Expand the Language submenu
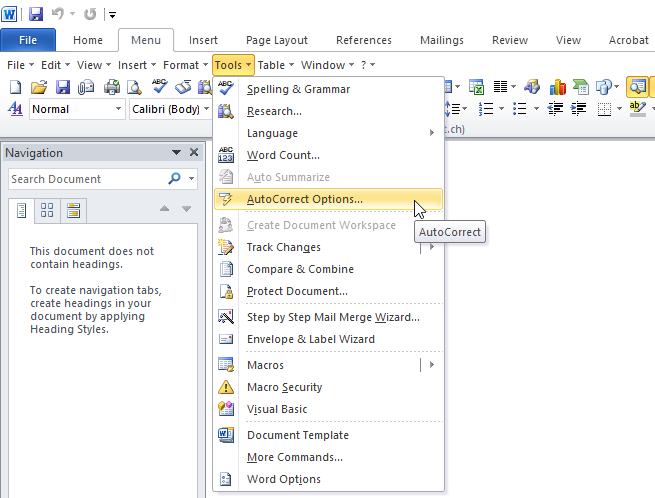Image resolution: width=655 pixels, height=498 pixels. click(x=328, y=133)
